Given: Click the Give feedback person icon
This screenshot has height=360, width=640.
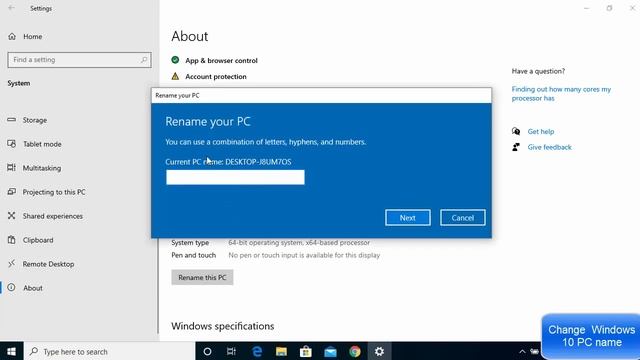Looking at the screenshot, I should [x=516, y=147].
